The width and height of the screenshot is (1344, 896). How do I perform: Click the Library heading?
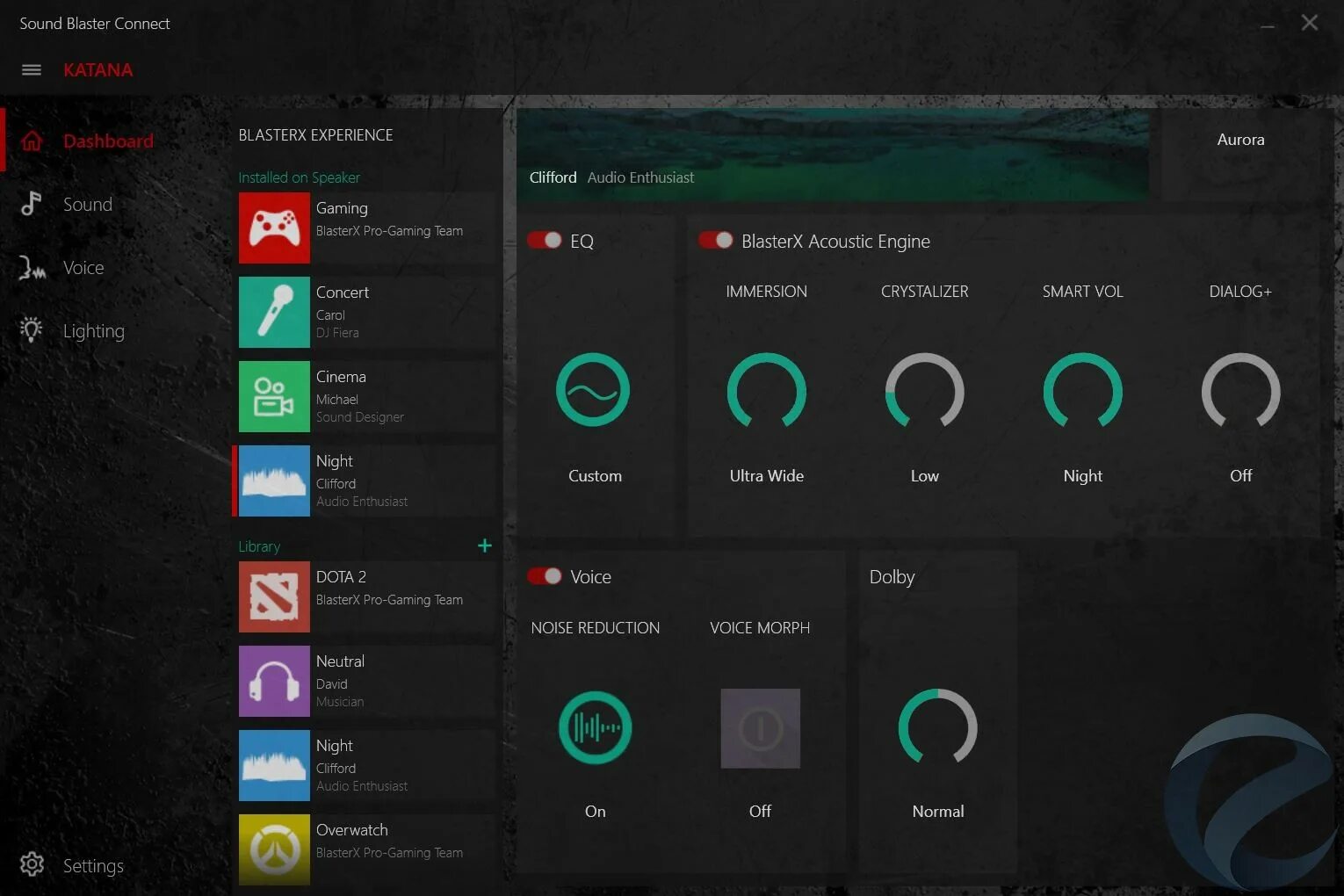[259, 546]
